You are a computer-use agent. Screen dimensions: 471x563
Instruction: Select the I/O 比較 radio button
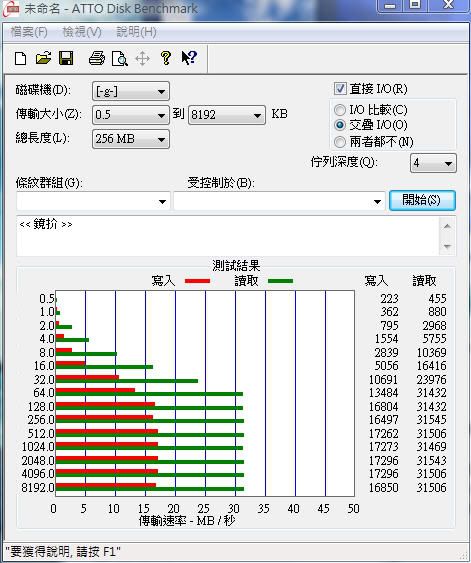point(340,110)
